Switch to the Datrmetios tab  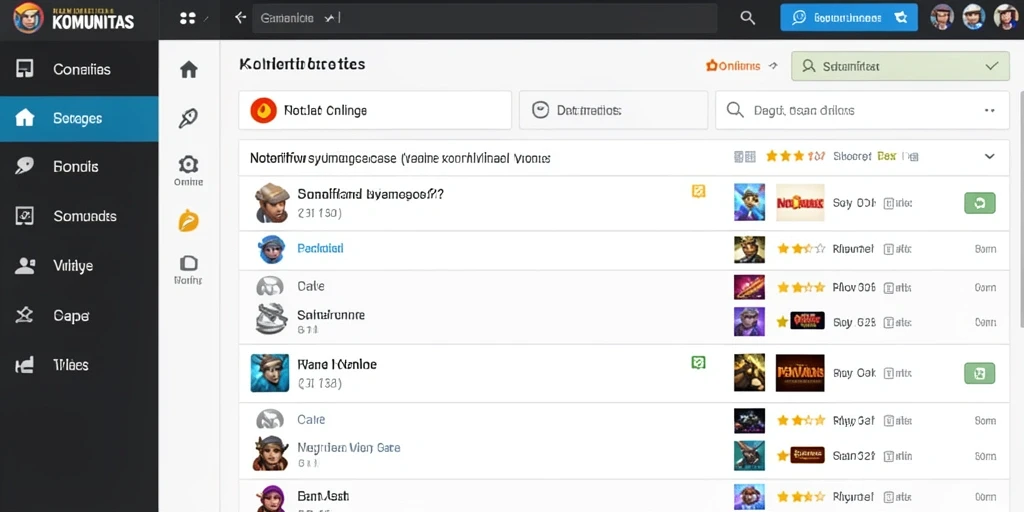pyautogui.click(x=613, y=110)
